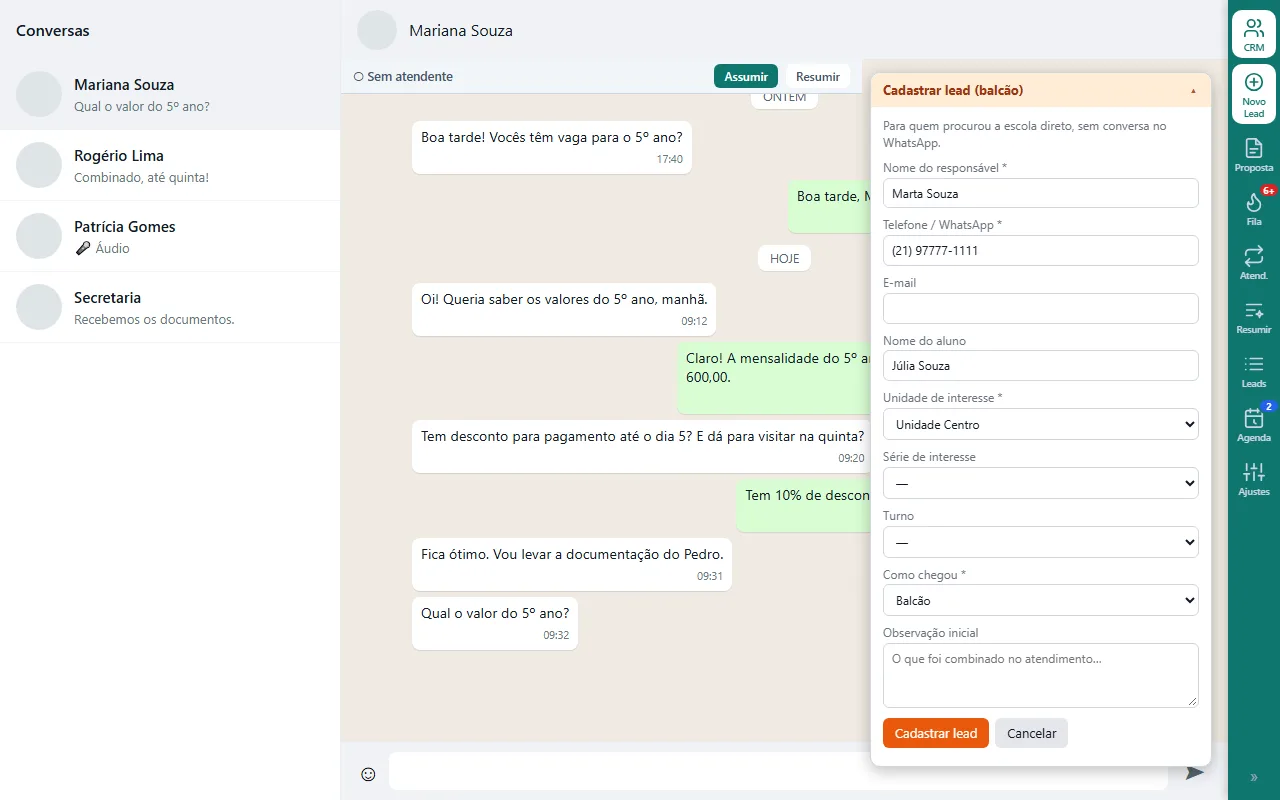Focus the Nome do aluno field
1280x800 pixels.
coord(1041,365)
